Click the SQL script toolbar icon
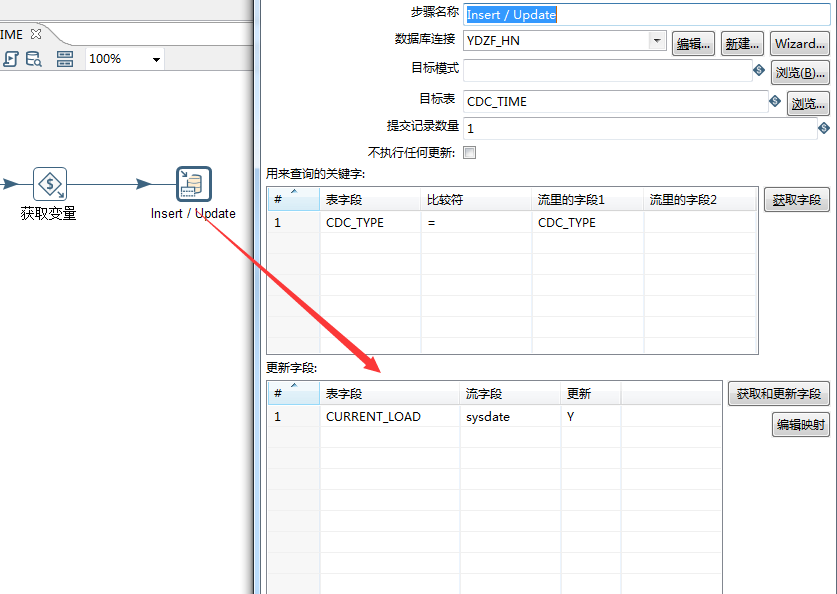The width and height of the screenshot is (837, 594). coord(11,59)
